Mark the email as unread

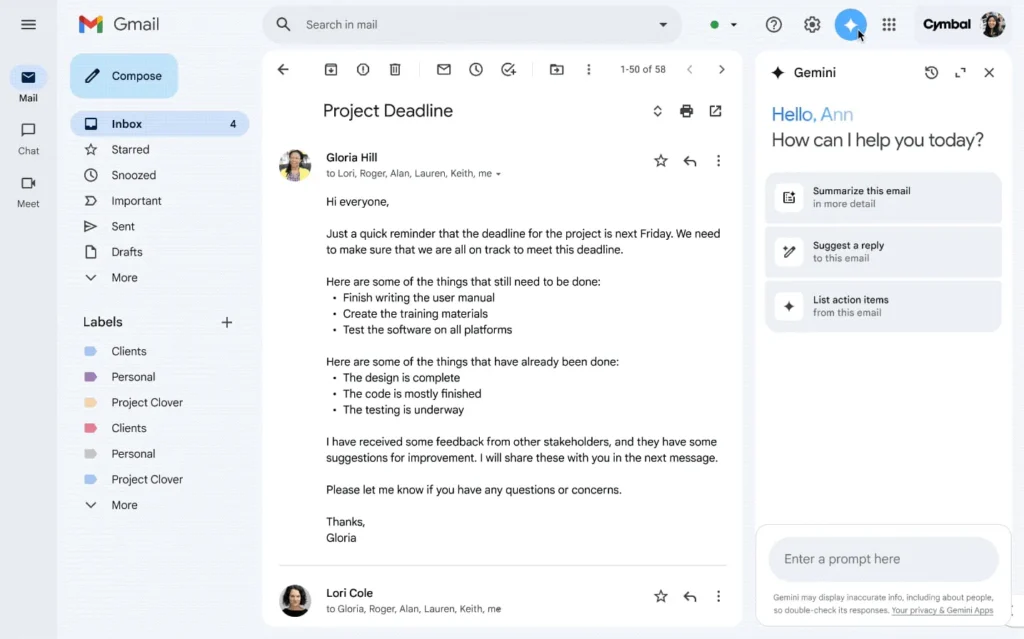coord(443,69)
